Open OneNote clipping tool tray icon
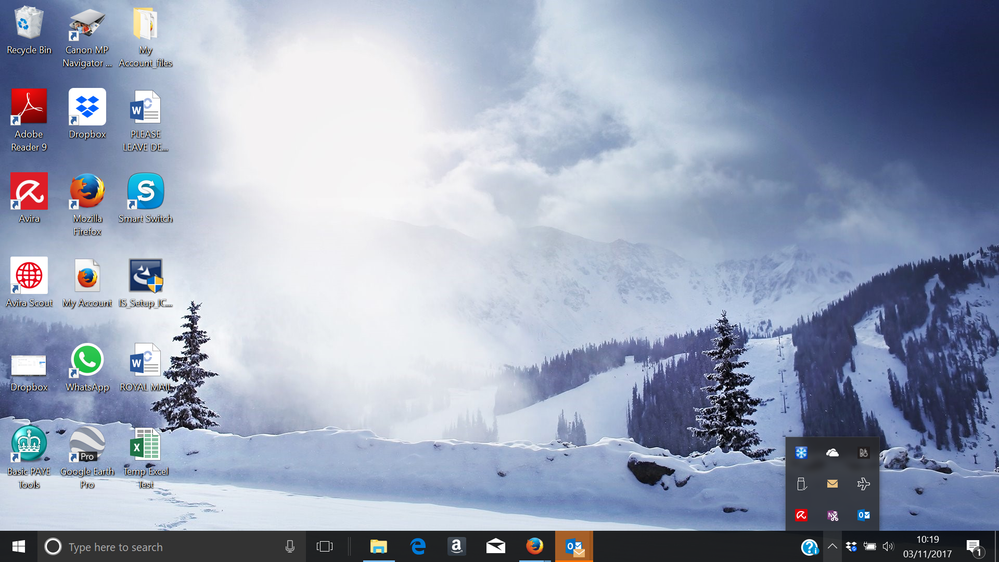This screenshot has width=999, height=562. pyautogui.click(x=832, y=515)
